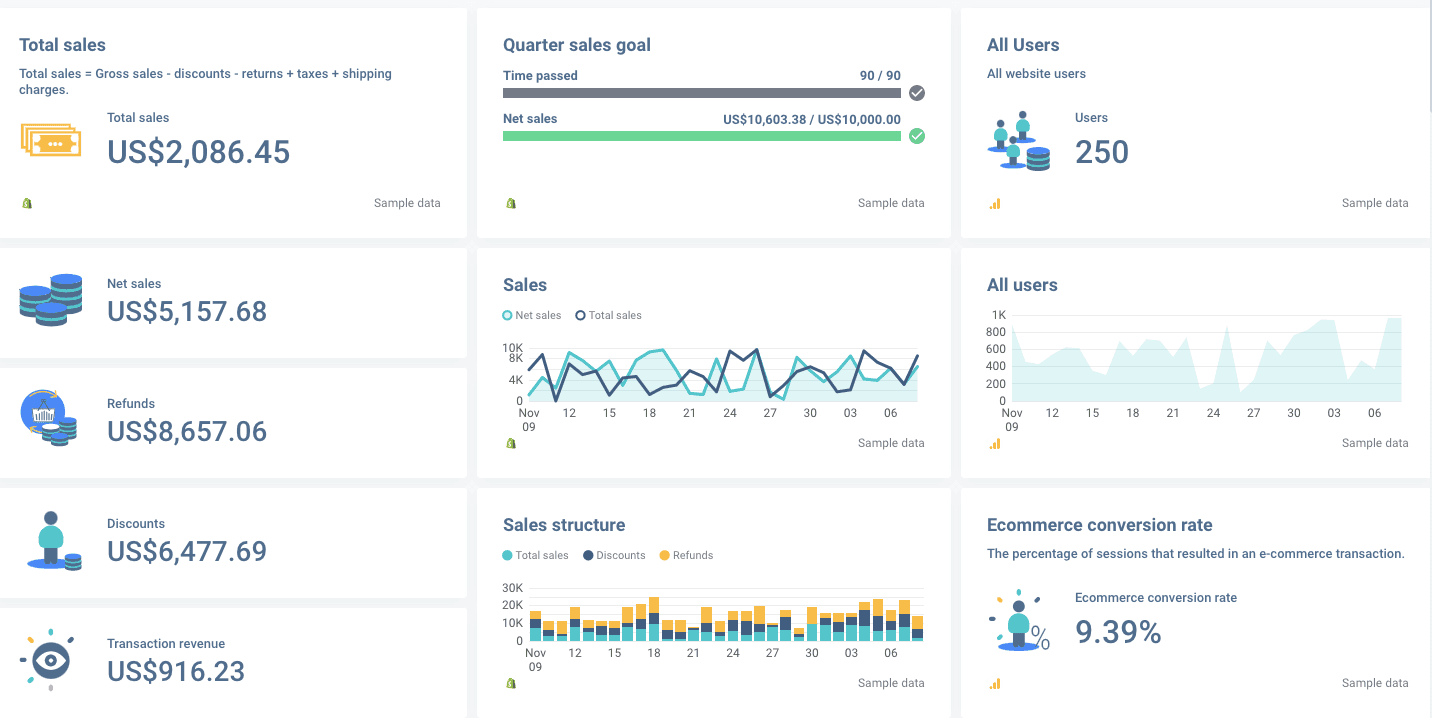Click Shopify icon in Total sales card
This screenshot has height=718, width=1432.
click(x=27, y=203)
